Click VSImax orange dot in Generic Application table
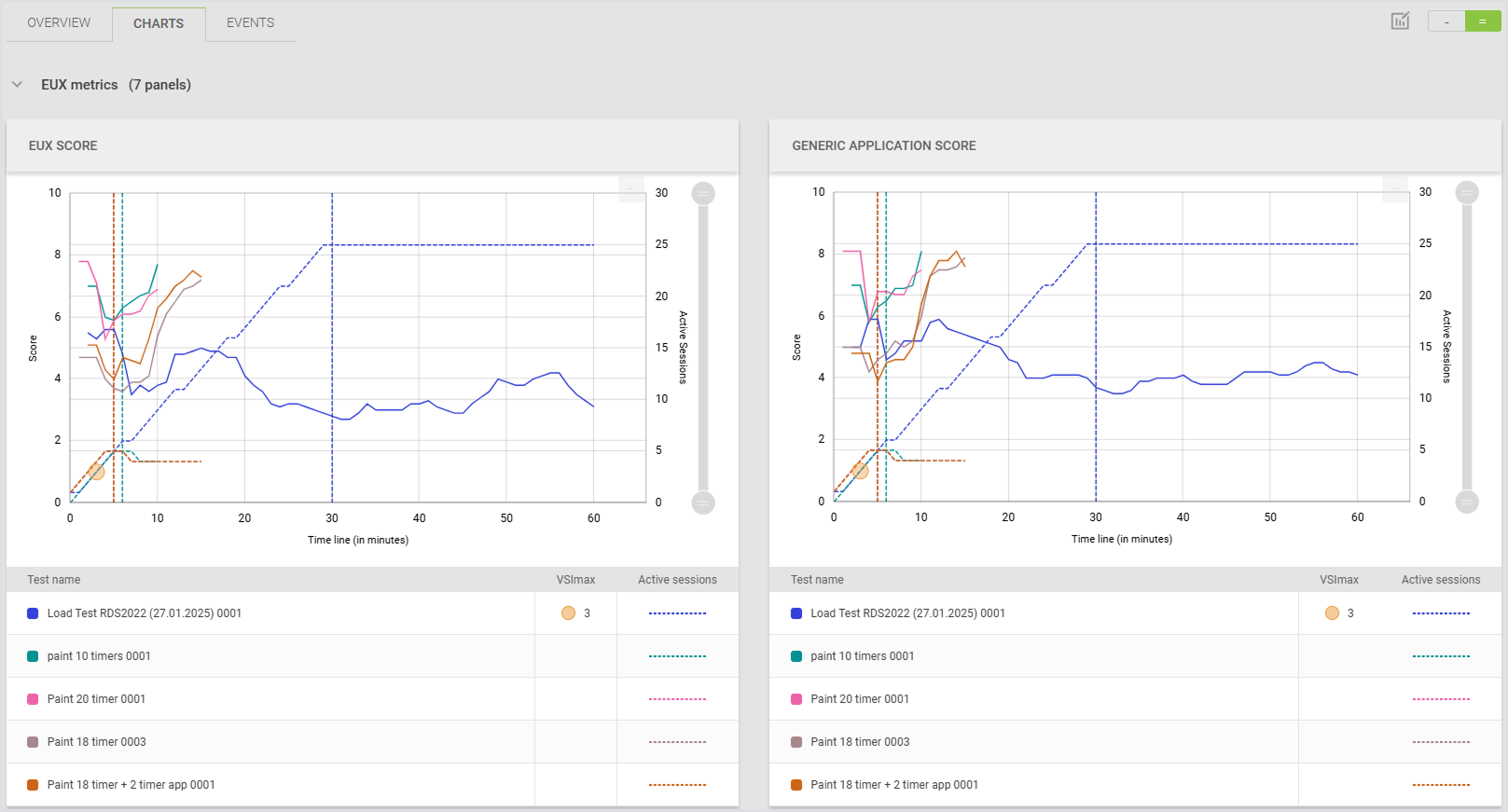The image size is (1508, 812). (x=1332, y=613)
